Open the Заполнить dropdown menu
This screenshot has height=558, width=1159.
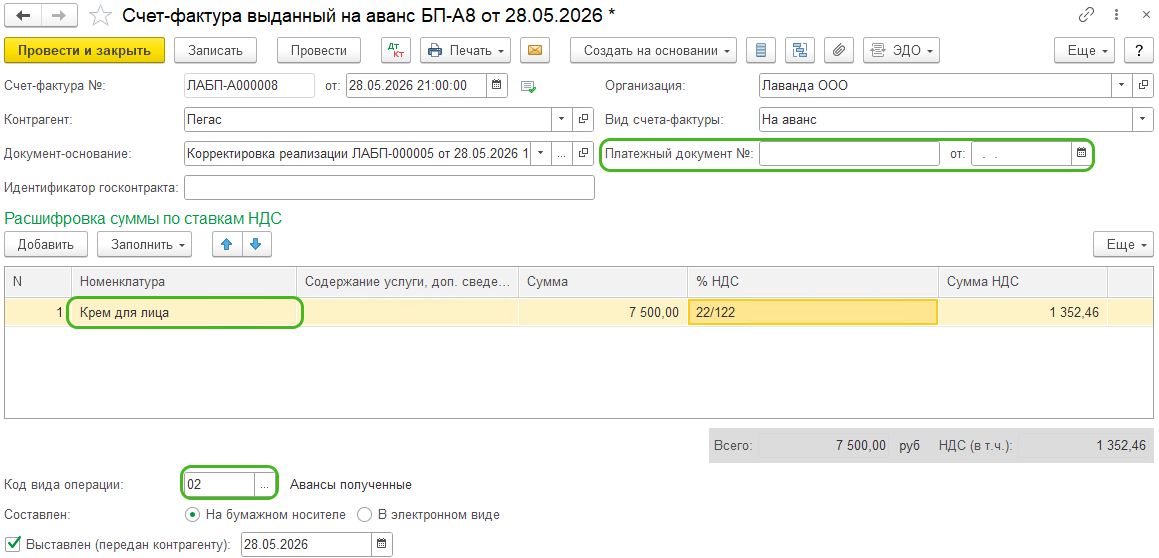pyautogui.click(x=144, y=245)
